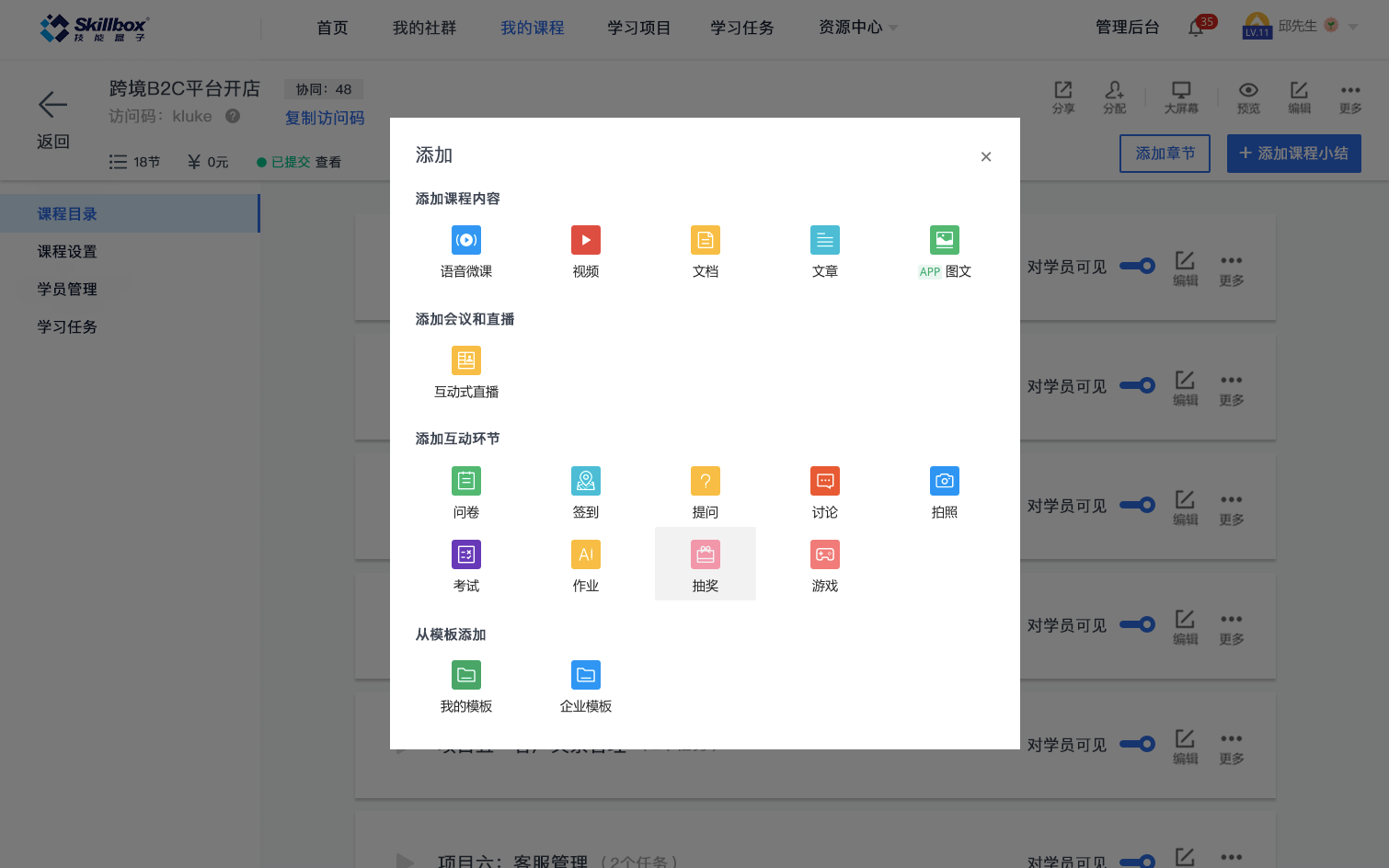This screenshot has height=868, width=1389.
Task: Expand the 项目六 客服管理 chapter
Action: pos(405,861)
